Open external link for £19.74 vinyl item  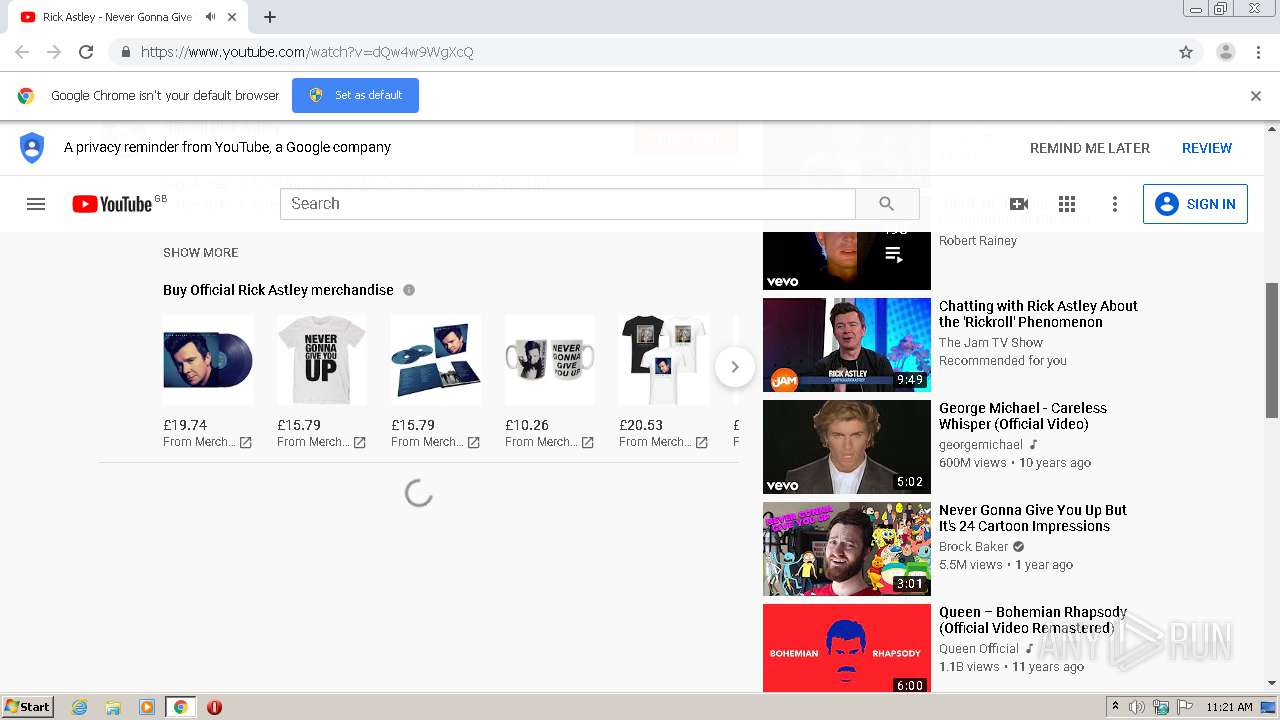[x=245, y=442]
